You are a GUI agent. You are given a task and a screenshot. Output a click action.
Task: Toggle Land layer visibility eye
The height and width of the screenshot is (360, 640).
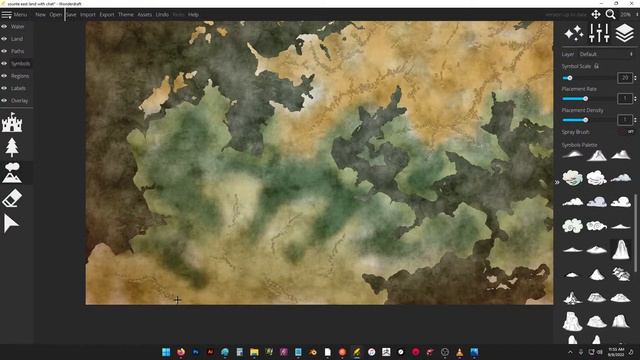click(x=4, y=39)
